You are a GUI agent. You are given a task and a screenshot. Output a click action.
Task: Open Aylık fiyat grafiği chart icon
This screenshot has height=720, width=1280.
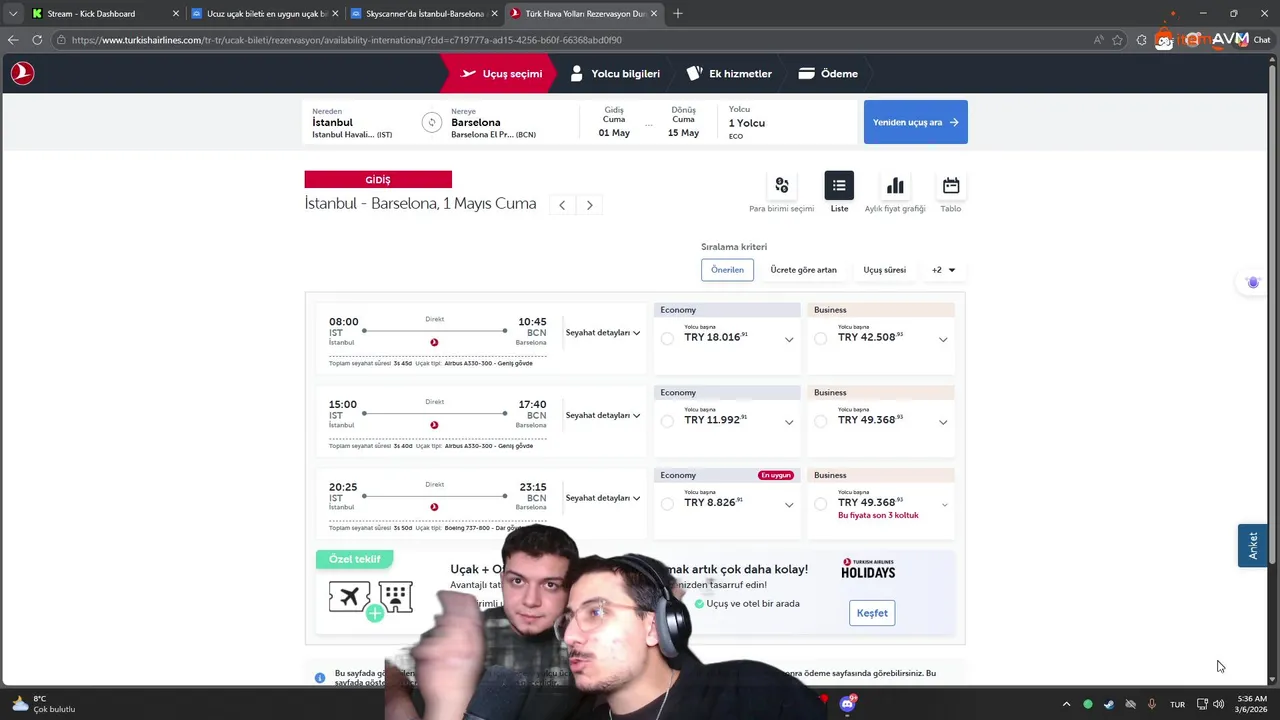tap(895, 185)
